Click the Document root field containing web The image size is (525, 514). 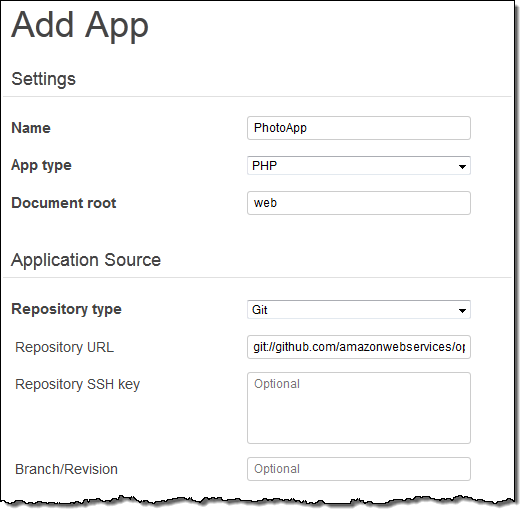point(359,203)
